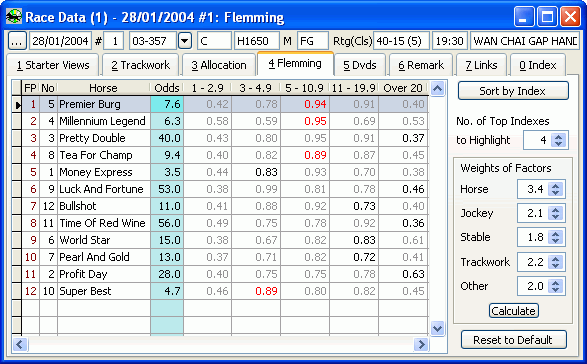Click the horizontal scroll left arrow
This screenshot has width=587, height=364.
(x=20, y=344)
